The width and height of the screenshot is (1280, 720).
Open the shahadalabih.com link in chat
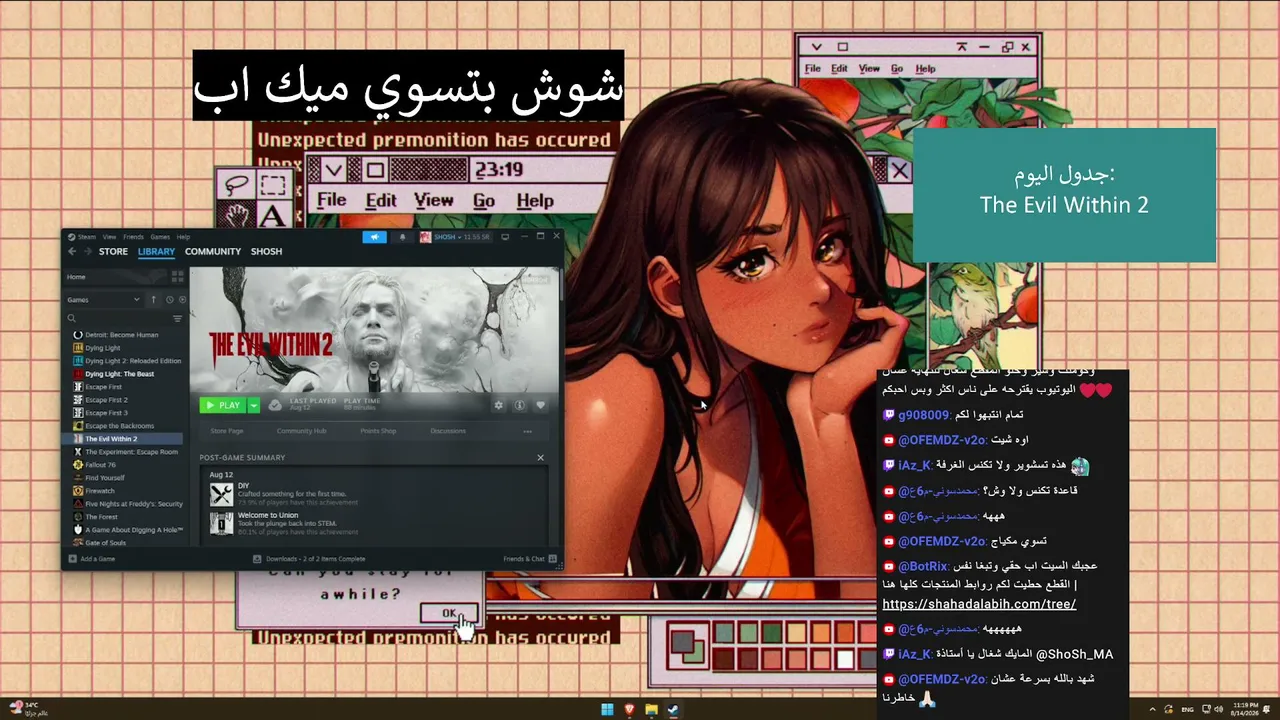(979, 605)
